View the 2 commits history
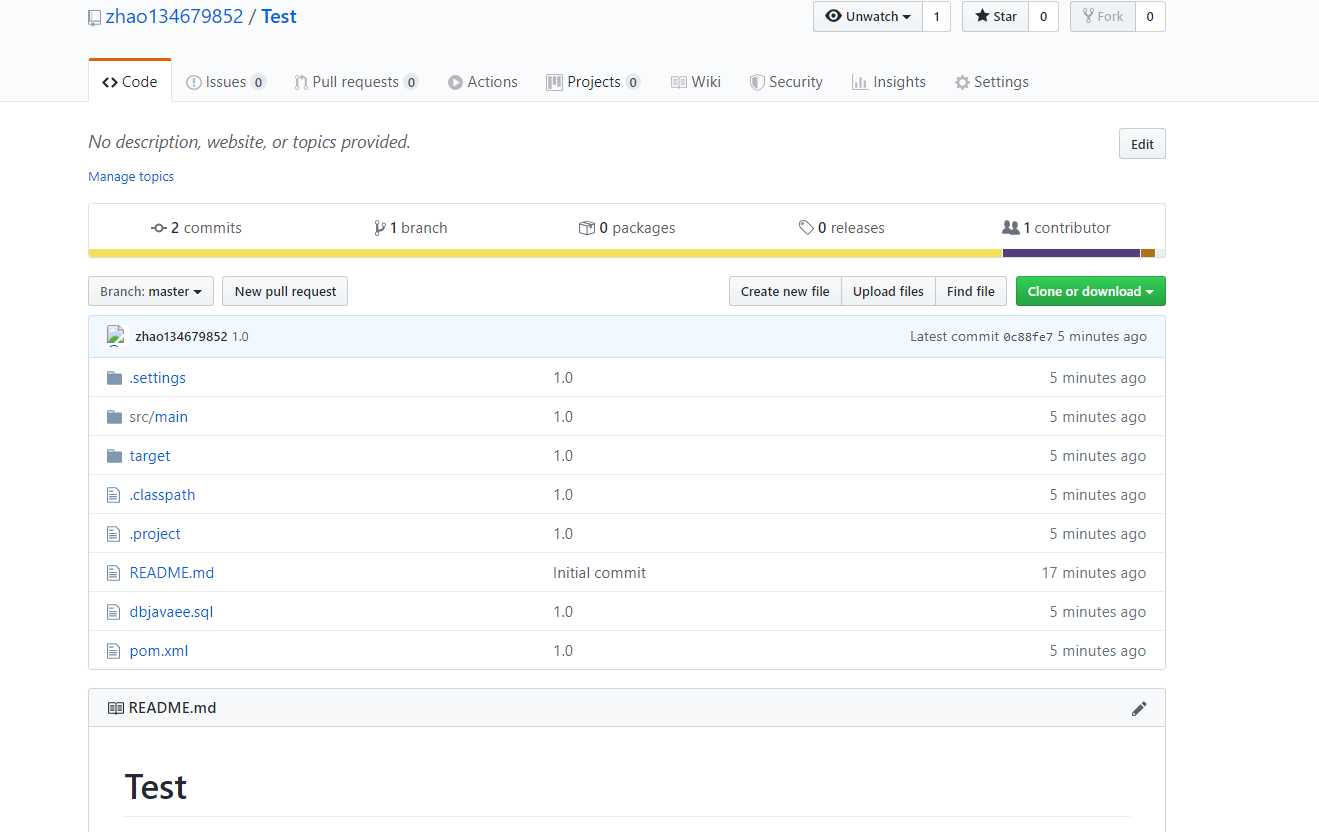This screenshot has height=832, width=1319. coord(196,228)
